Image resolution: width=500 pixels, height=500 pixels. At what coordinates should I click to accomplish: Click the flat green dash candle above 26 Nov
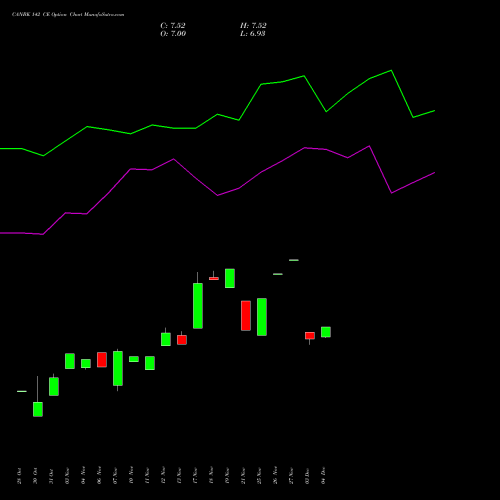pos(278,274)
